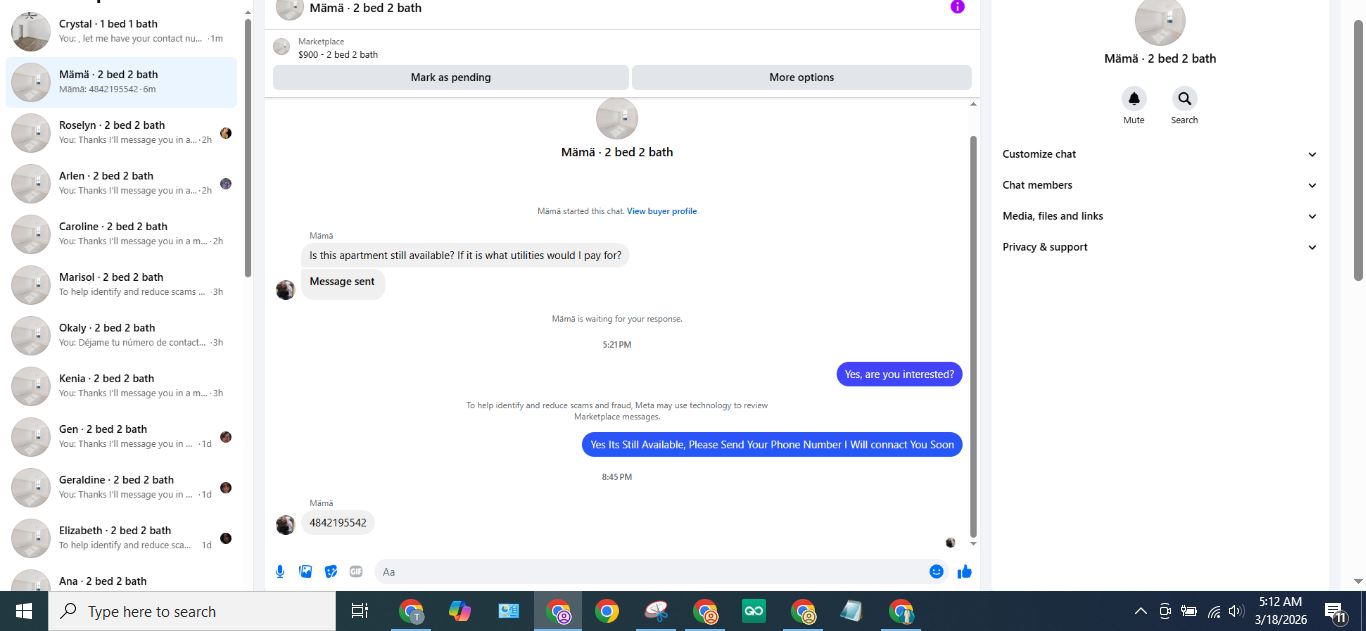Screen dimensions: 1366x631
Task: Open the GIF picker icon
Action: click(x=356, y=572)
